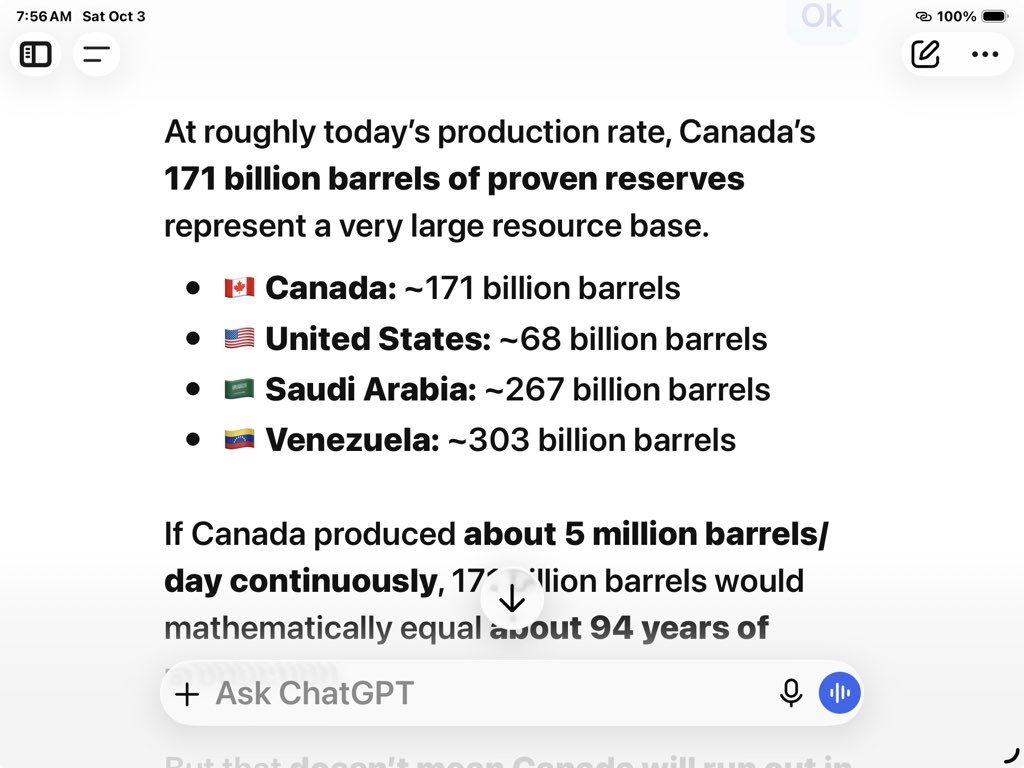Tap the 7:56 AM clock in status bar
Screen dimensions: 1024x768
click(44, 16)
